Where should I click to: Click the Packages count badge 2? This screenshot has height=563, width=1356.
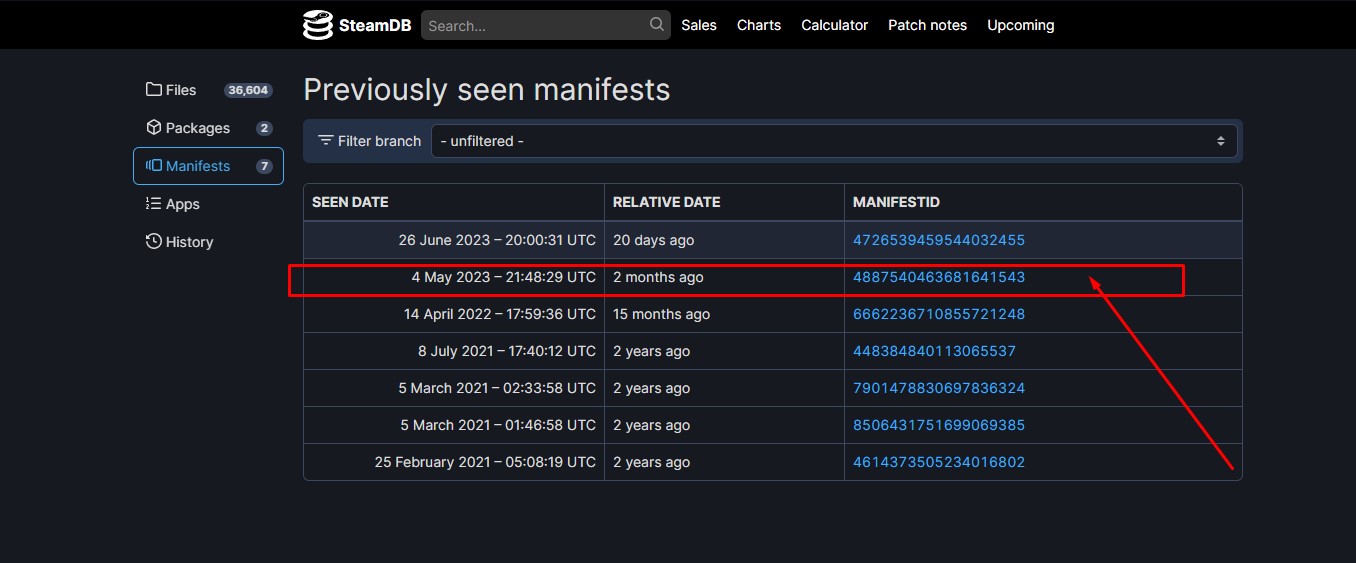coord(264,128)
